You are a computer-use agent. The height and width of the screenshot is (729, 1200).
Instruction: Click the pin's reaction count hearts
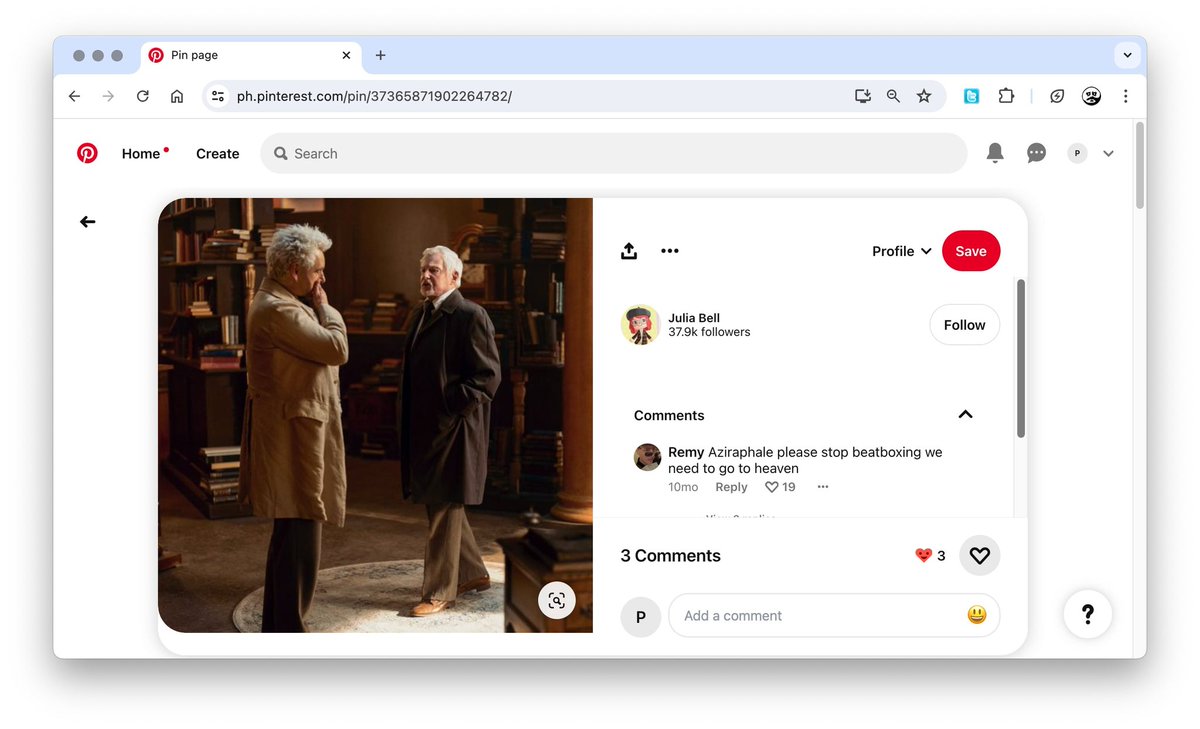tap(930, 556)
